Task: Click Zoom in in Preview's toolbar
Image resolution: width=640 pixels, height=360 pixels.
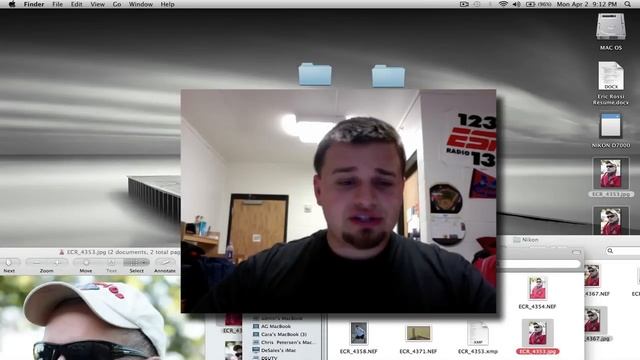Action: point(57,262)
